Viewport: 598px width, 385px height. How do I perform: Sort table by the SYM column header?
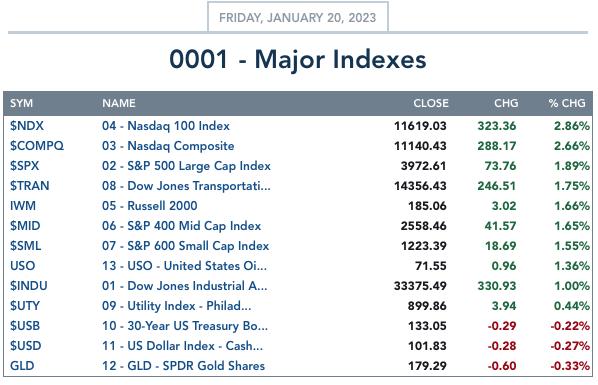click(21, 103)
